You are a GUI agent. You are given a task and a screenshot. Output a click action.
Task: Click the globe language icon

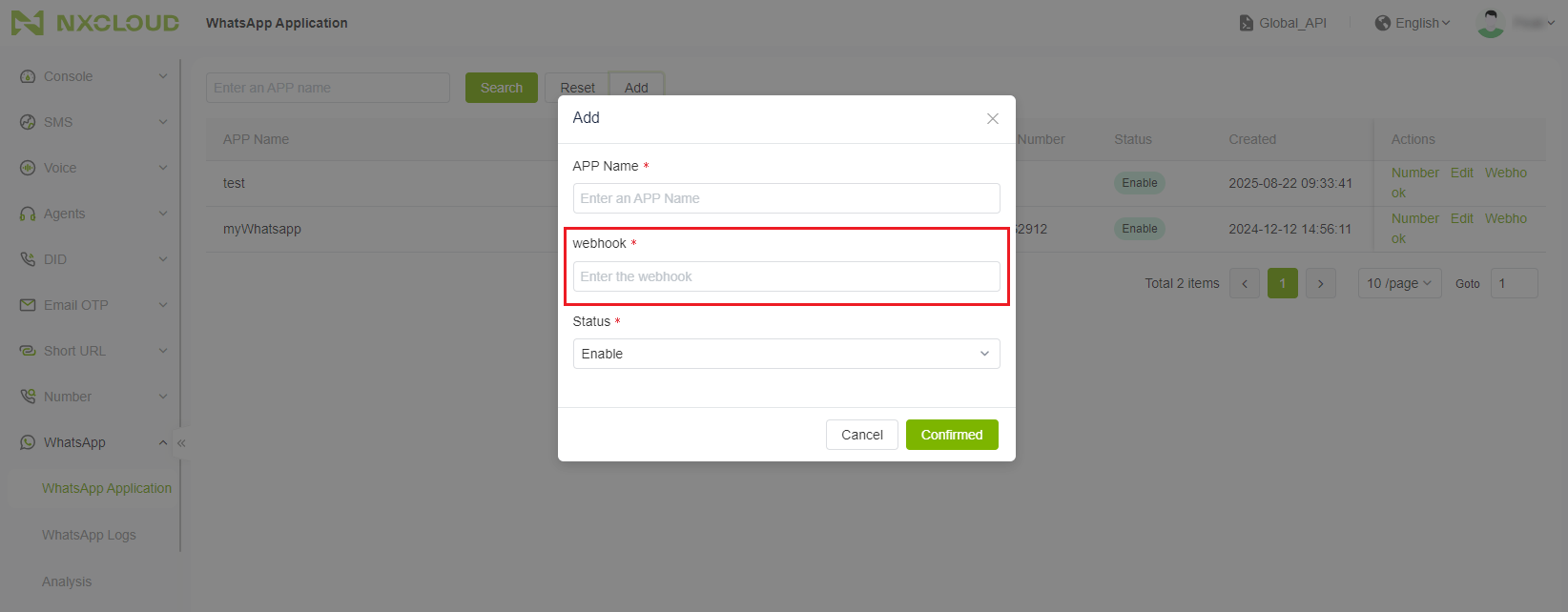click(x=1382, y=23)
